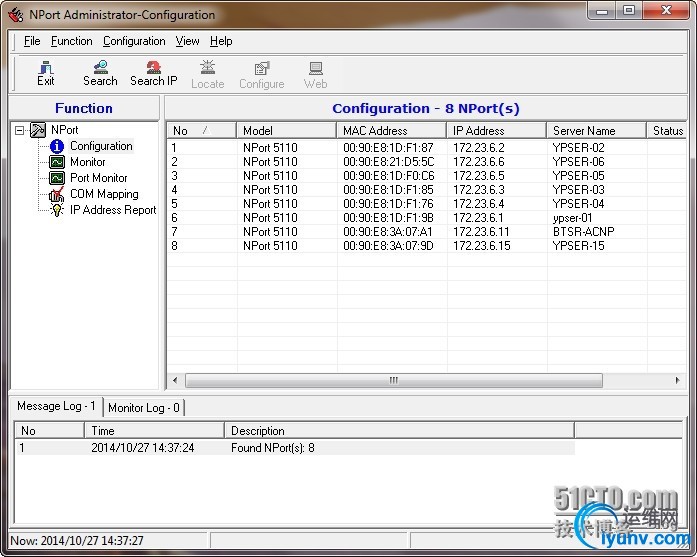Select the device with MAC 00:90:E8:1D:F0:C6

pyautogui.click(x=427, y=176)
